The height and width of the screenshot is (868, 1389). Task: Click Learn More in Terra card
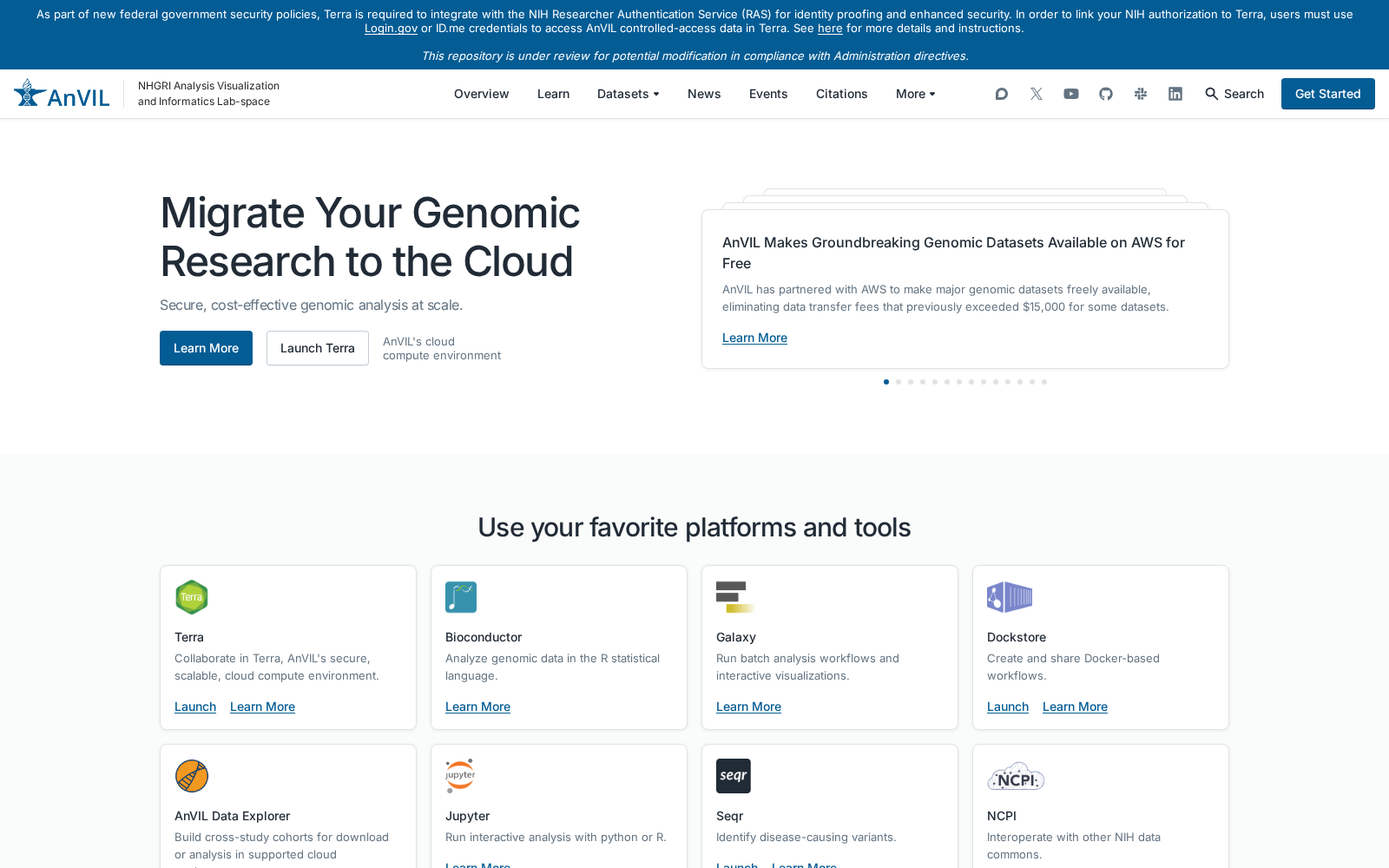[x=262, y=707]
